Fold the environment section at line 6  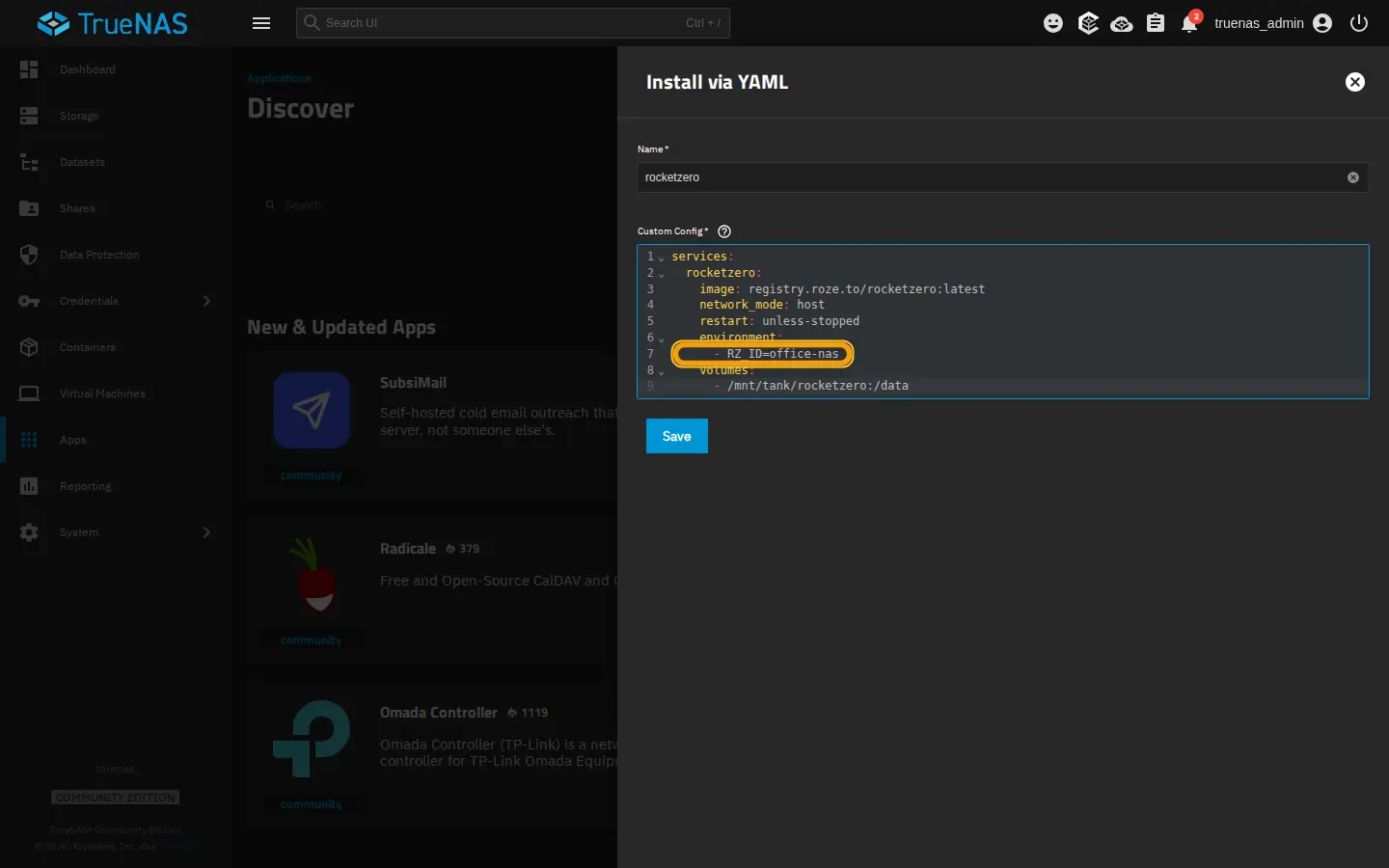point(662,339)
